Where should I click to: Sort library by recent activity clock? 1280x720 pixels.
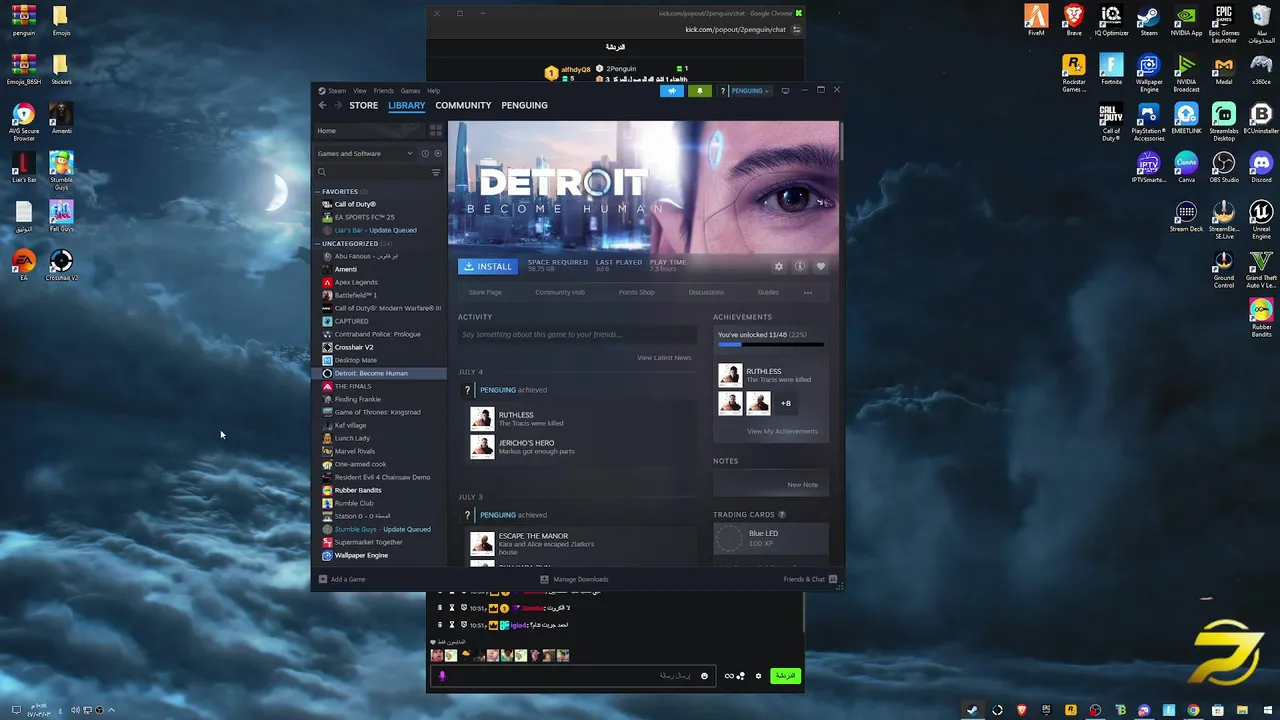coord(425,153)
